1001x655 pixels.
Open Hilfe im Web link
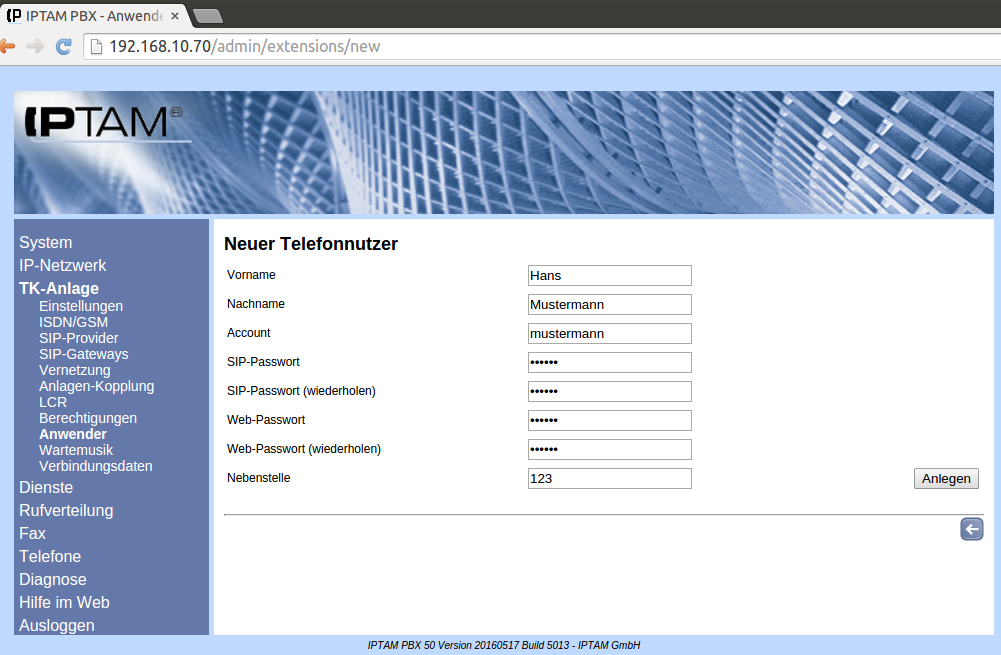pos(64,602)
